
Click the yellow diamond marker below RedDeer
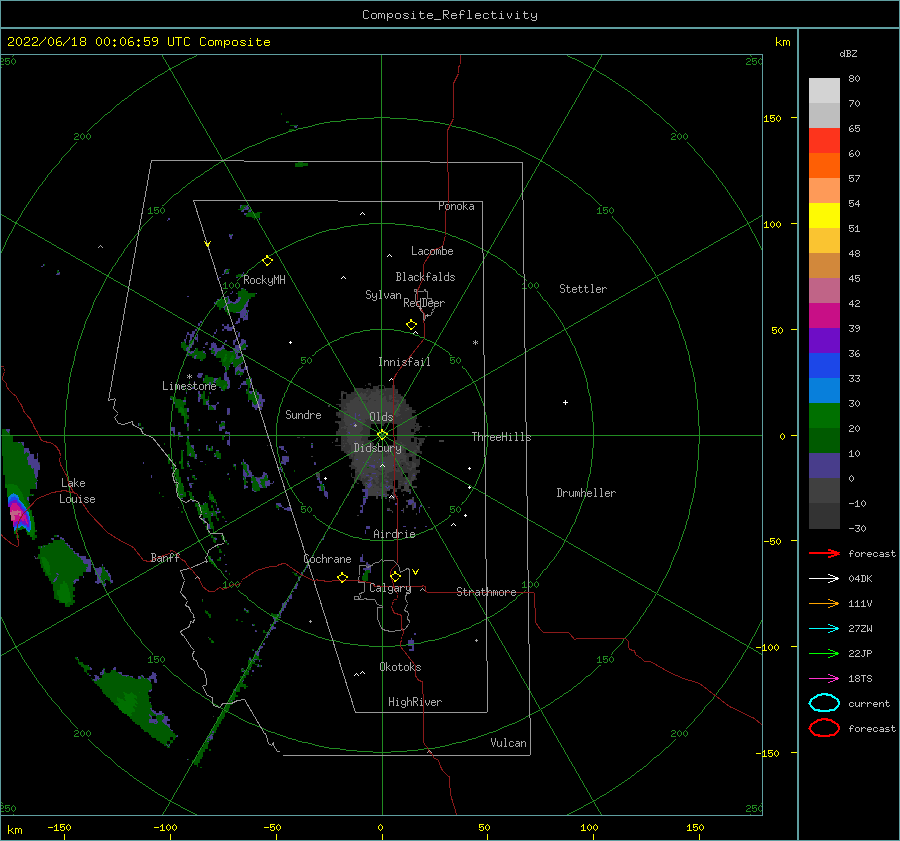pyautogui.click(x=411, y=325)
